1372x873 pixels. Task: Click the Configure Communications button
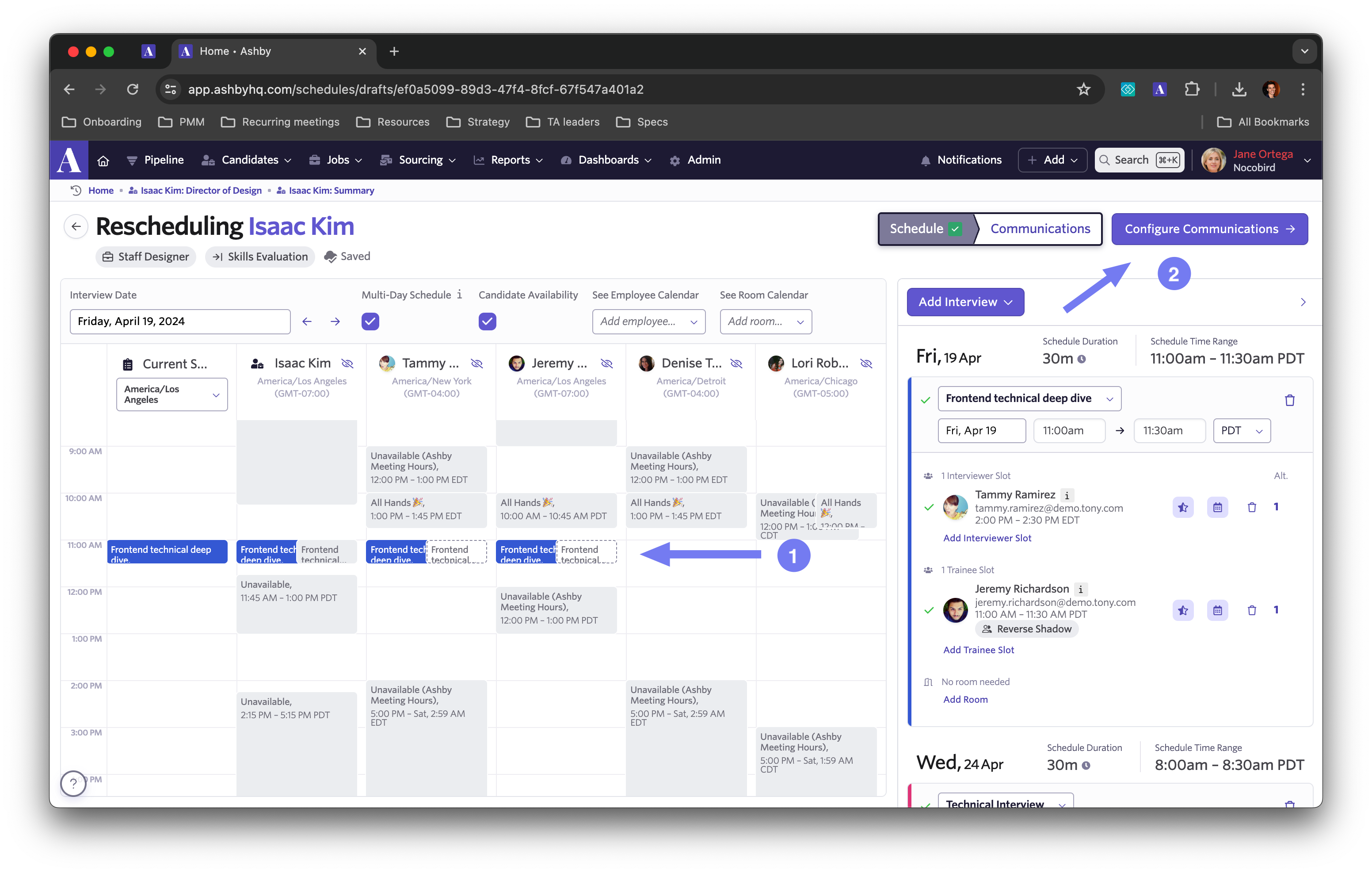(1208, 228)
